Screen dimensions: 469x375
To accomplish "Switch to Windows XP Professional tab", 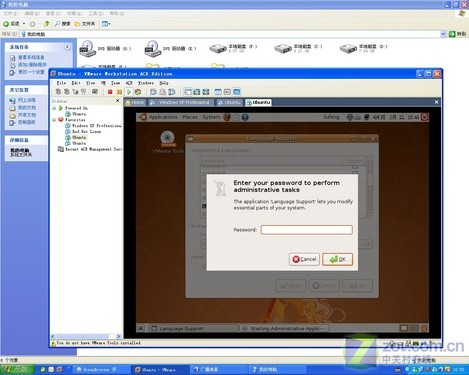I will (x=180, y=102).
